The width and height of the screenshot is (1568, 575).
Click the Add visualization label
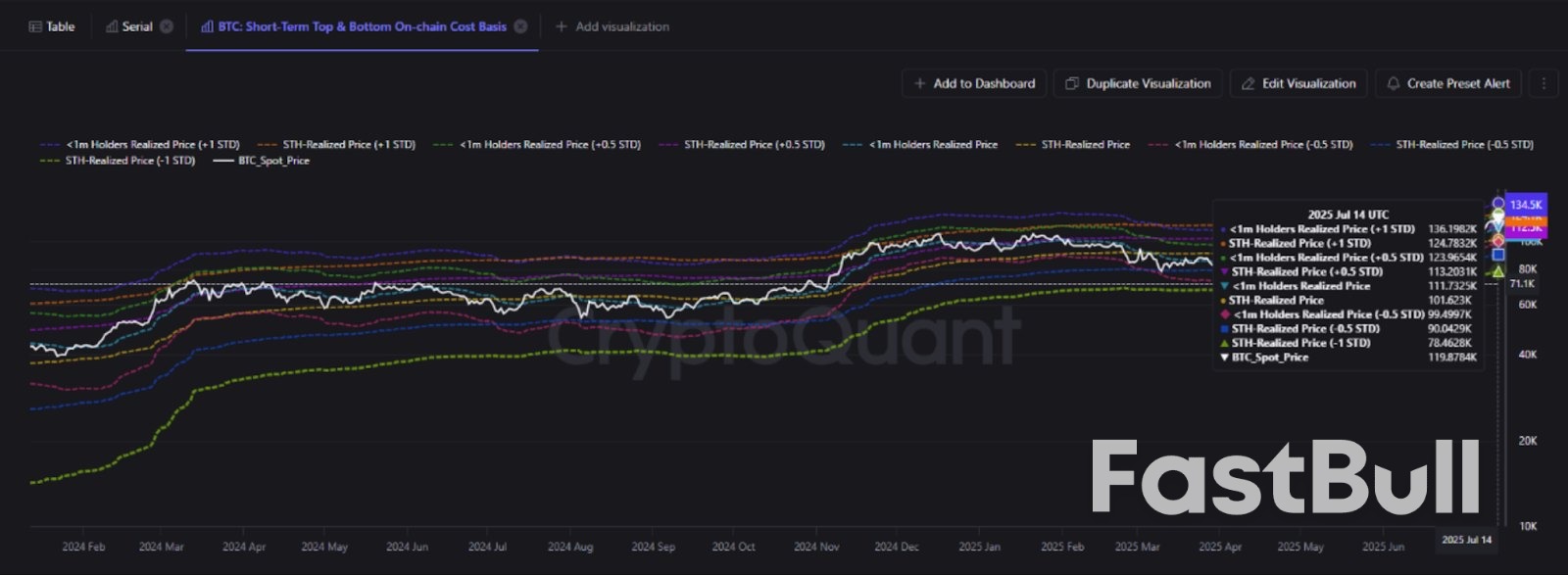click(x=622, y=26)
